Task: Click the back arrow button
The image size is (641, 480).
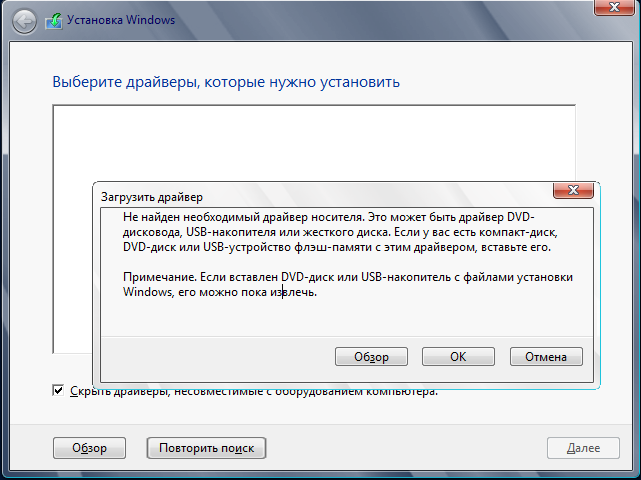Action: tap(23, 20)
